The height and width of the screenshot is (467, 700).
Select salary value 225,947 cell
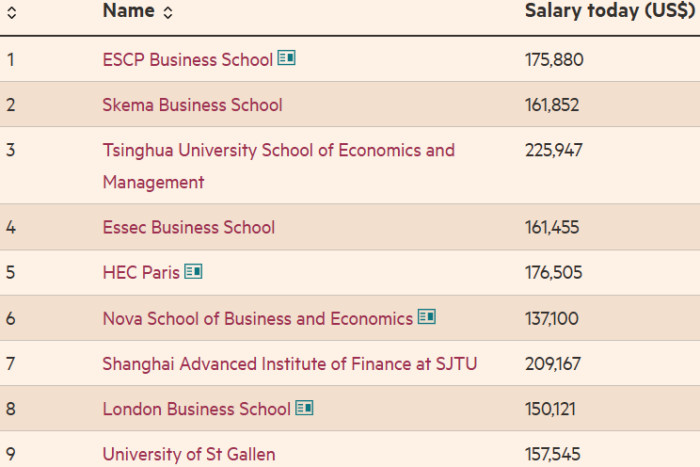point(554,150)
